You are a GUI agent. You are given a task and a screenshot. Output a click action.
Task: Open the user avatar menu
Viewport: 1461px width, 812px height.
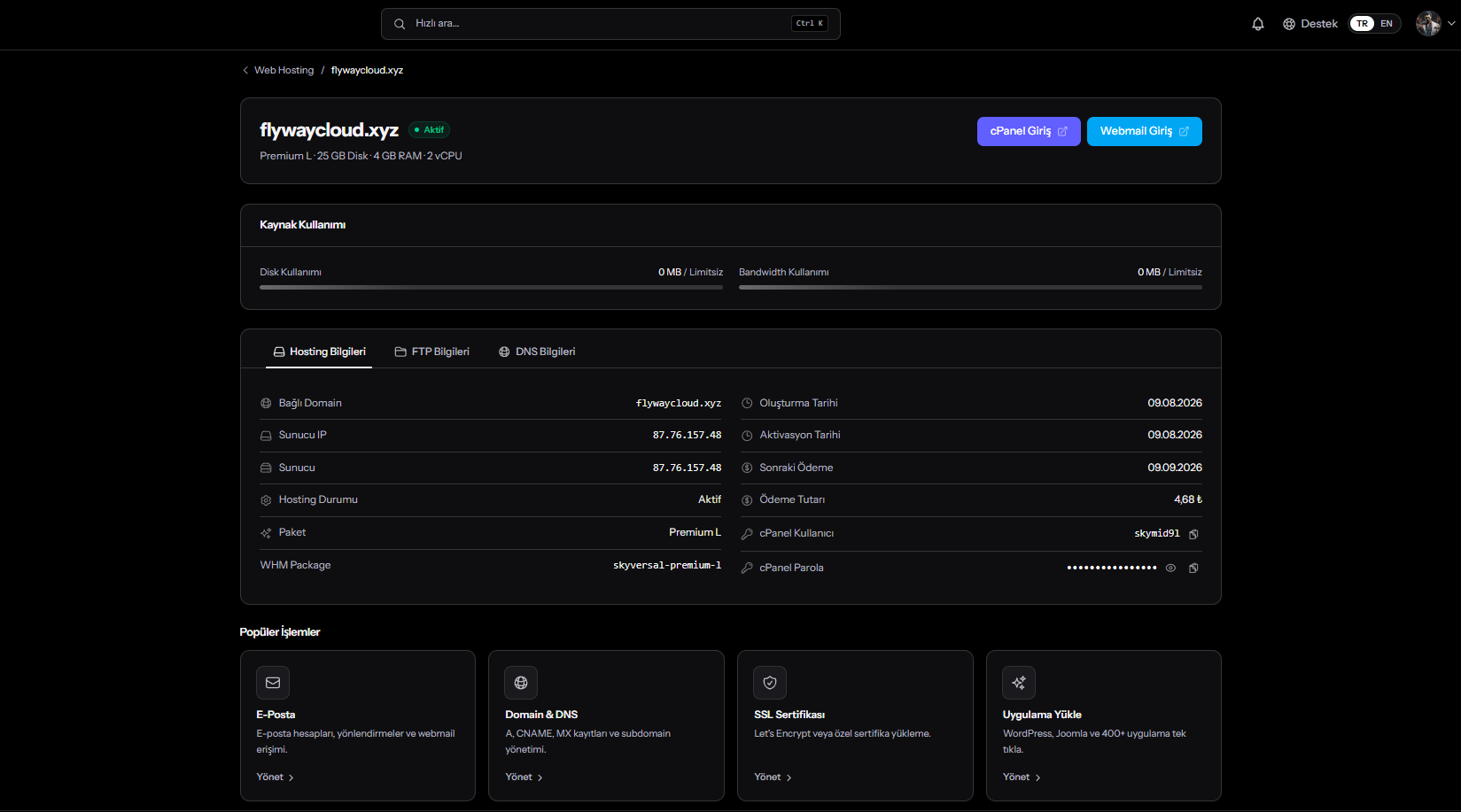pos(1428,24)
